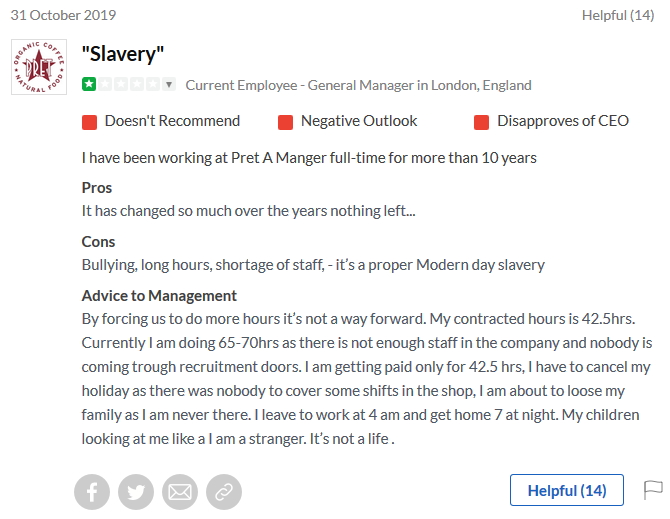Flag this review as inappropriate
The width and height of the screenshot is (670, 519).
click(x=653, y=489)
